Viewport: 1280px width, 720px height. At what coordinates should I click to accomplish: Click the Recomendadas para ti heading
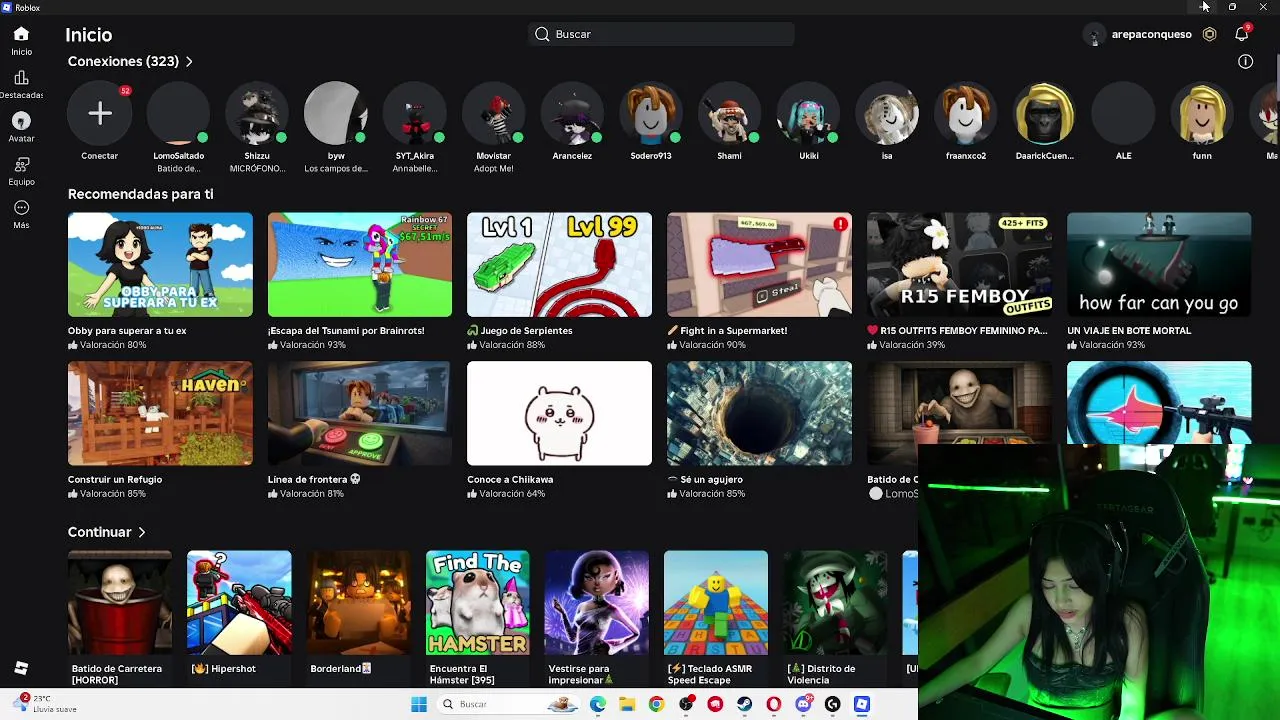click(x=140, y=194)
